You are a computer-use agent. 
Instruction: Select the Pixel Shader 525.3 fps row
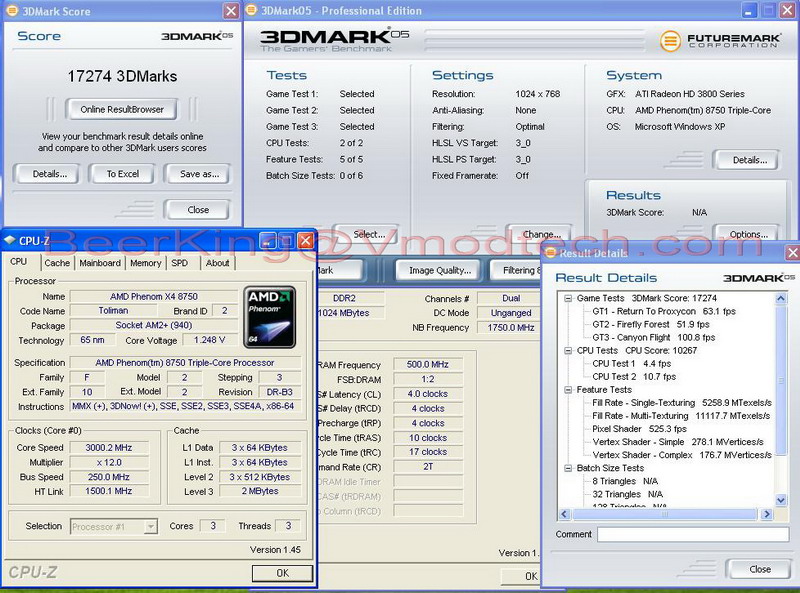pyautogui.click(x=639, y=429)
